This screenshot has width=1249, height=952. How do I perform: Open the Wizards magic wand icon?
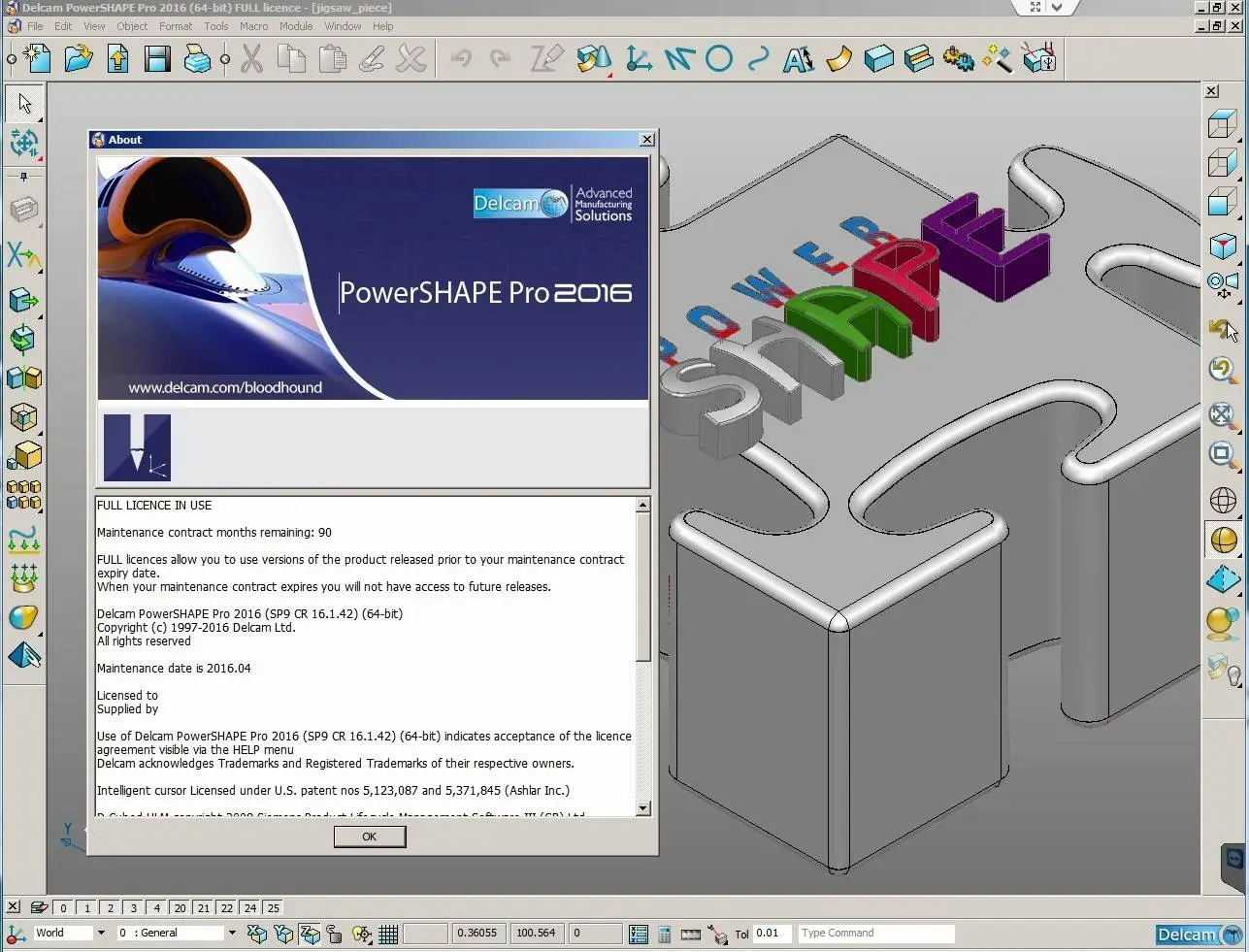(x=998, y=59)
